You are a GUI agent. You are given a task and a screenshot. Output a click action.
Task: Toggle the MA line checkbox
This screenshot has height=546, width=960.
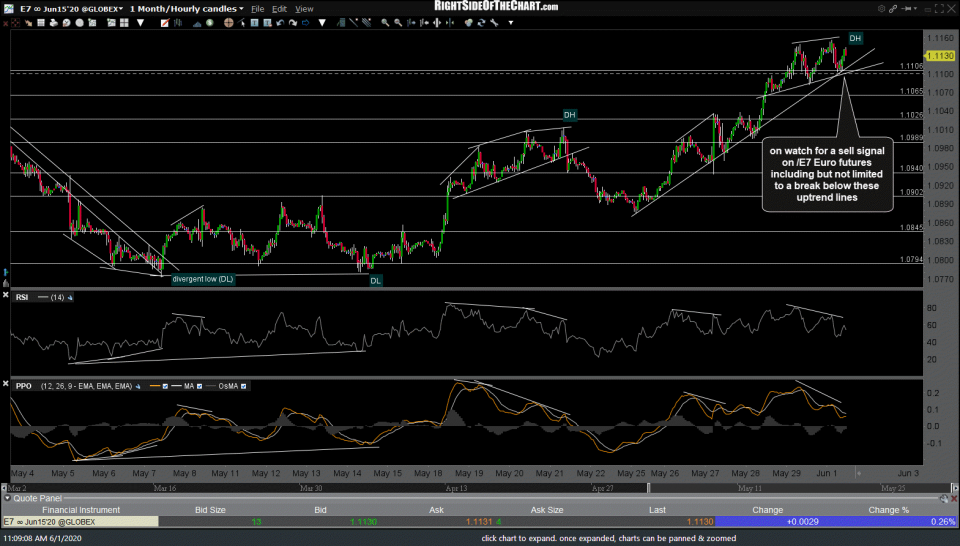click(x=198, y=386)
